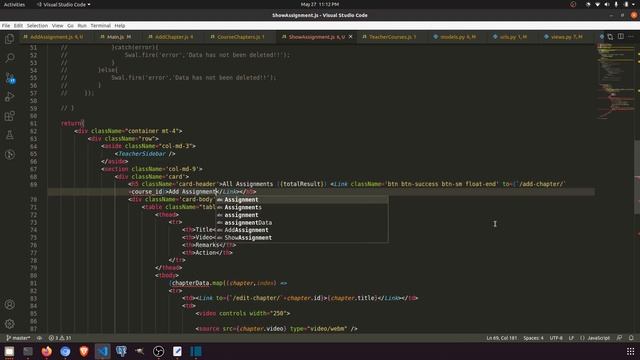This screenshot has height=360, width=640.
Task: Open the Go menu
Action: click(70, 25)
